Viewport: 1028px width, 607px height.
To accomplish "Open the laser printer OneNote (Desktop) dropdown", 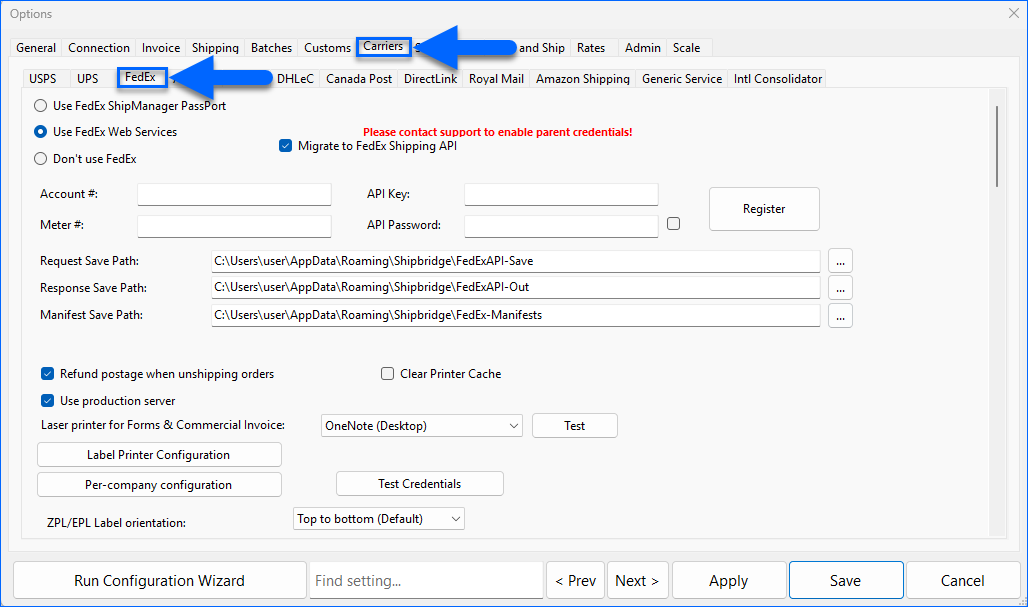I will [422, 425].
